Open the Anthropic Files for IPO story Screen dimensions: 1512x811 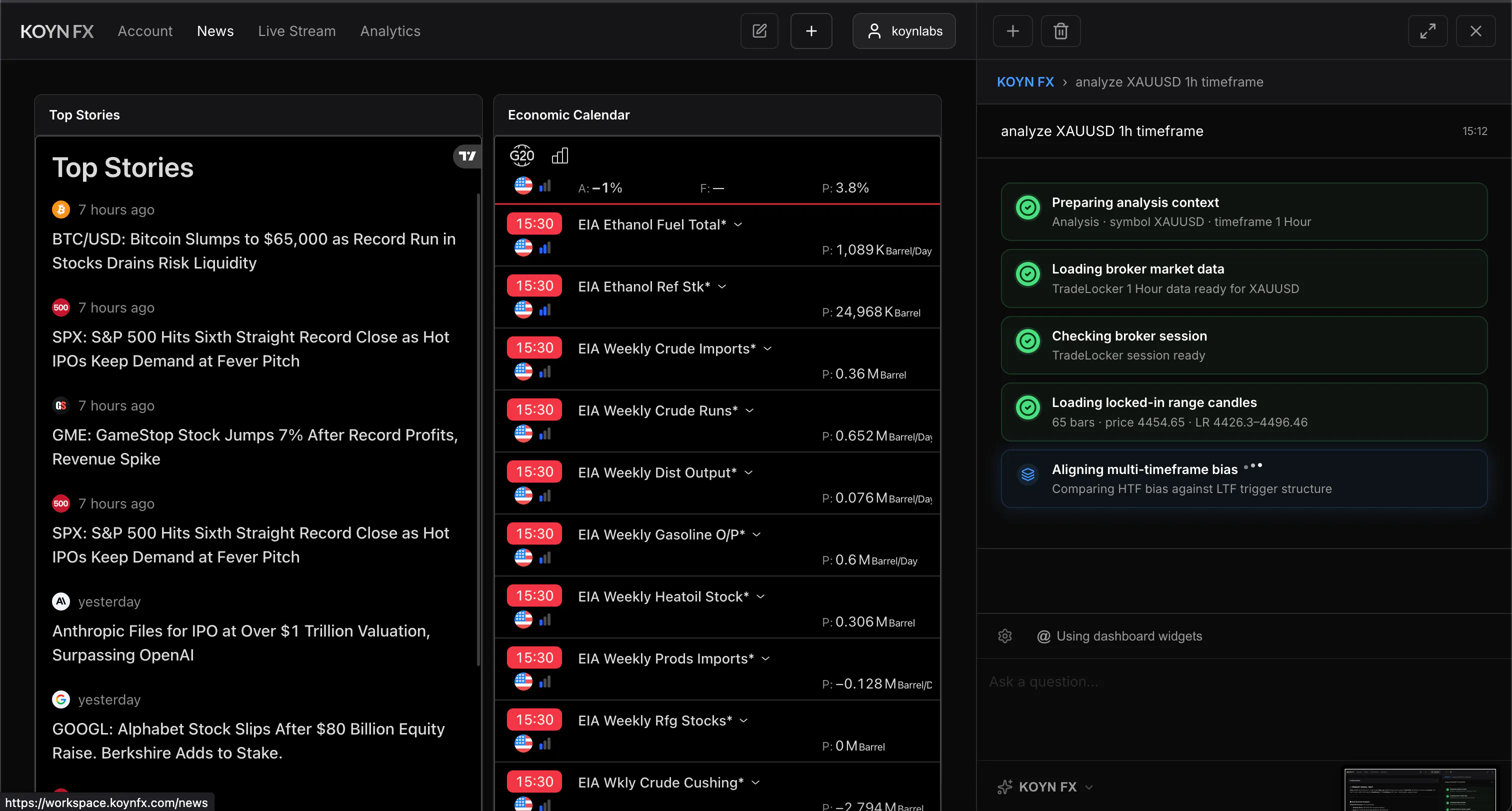tap(241, 643)
